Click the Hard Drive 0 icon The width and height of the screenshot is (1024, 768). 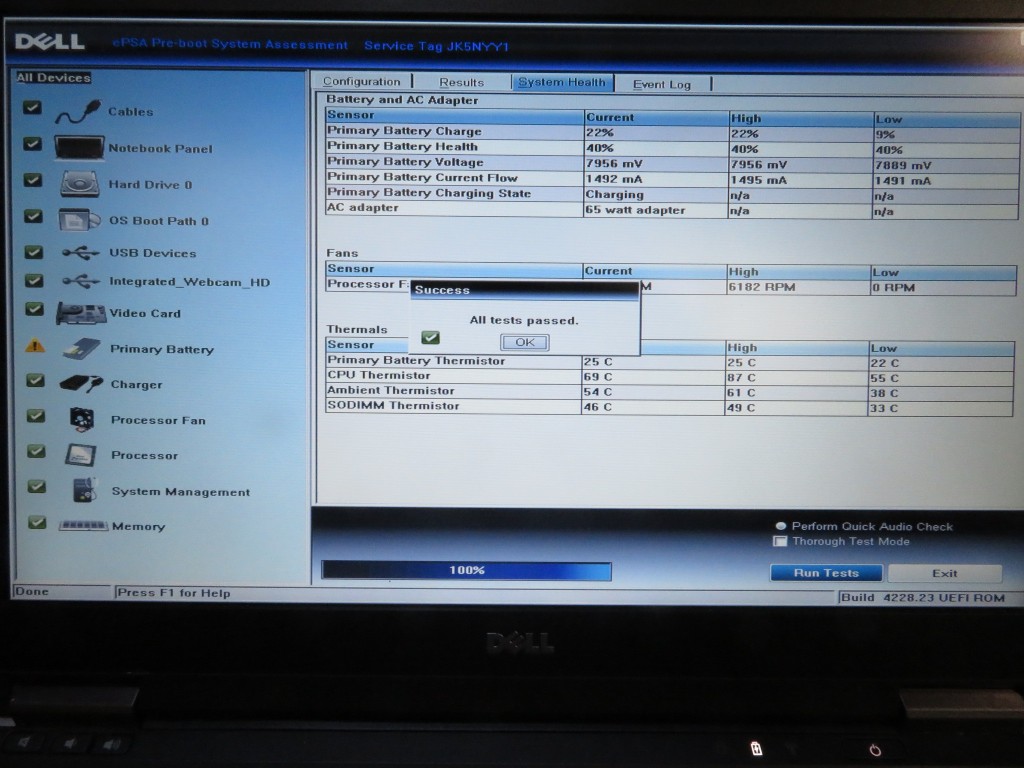(x=80, y=184)
